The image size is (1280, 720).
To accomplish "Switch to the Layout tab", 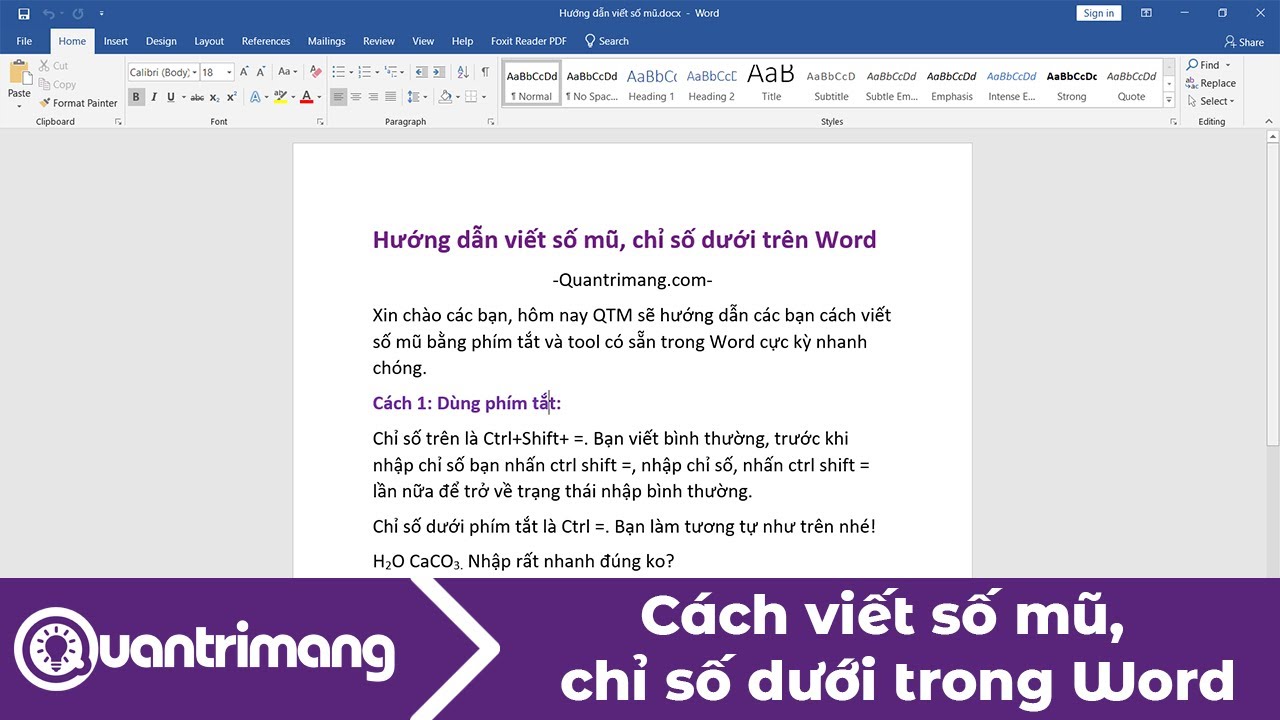I will pos(209,41).
